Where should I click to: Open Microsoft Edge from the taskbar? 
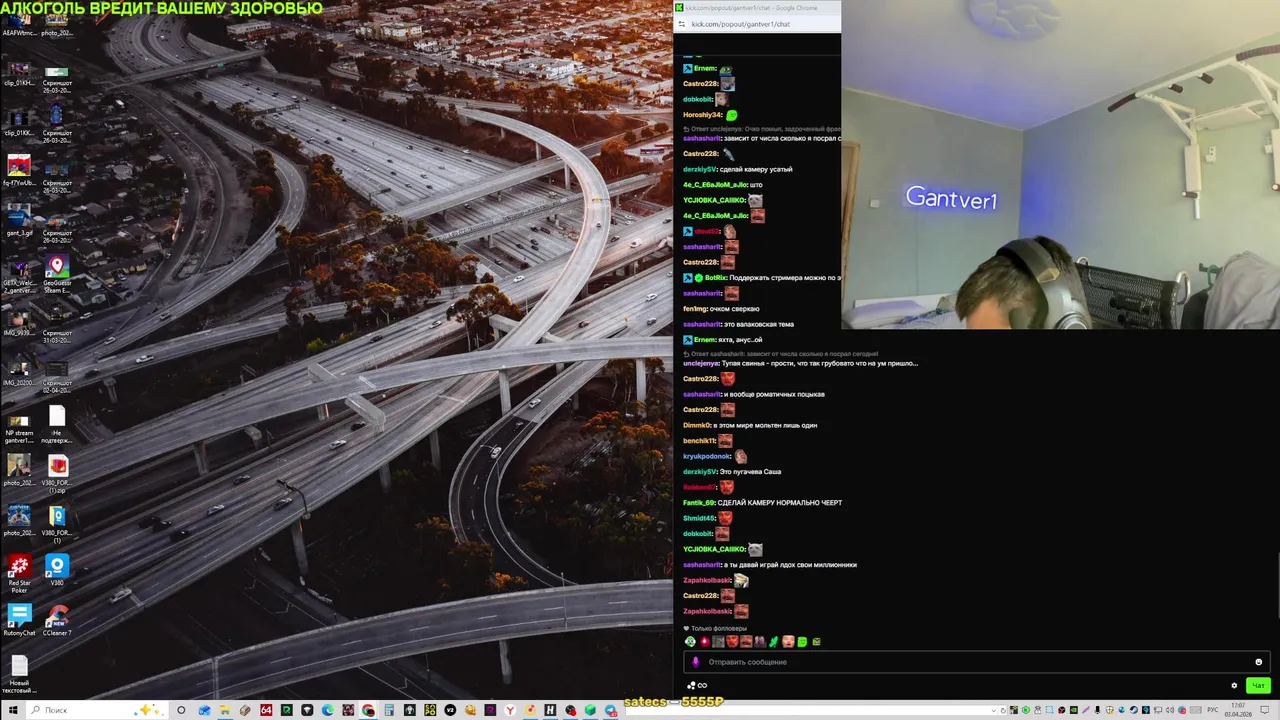click(327, 710)
